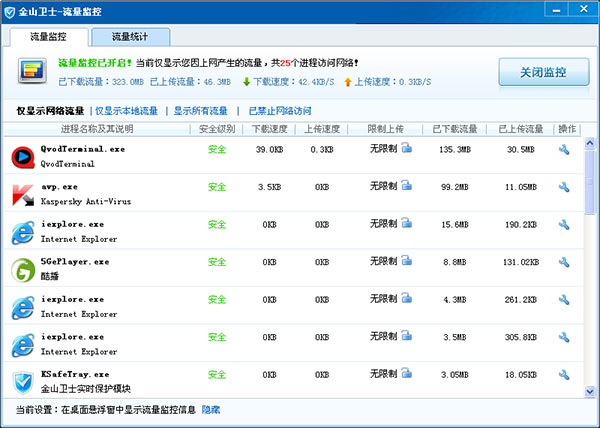Select the 仅显示网络流量 filter
600x428 pixels.
(x=50, y=111)
